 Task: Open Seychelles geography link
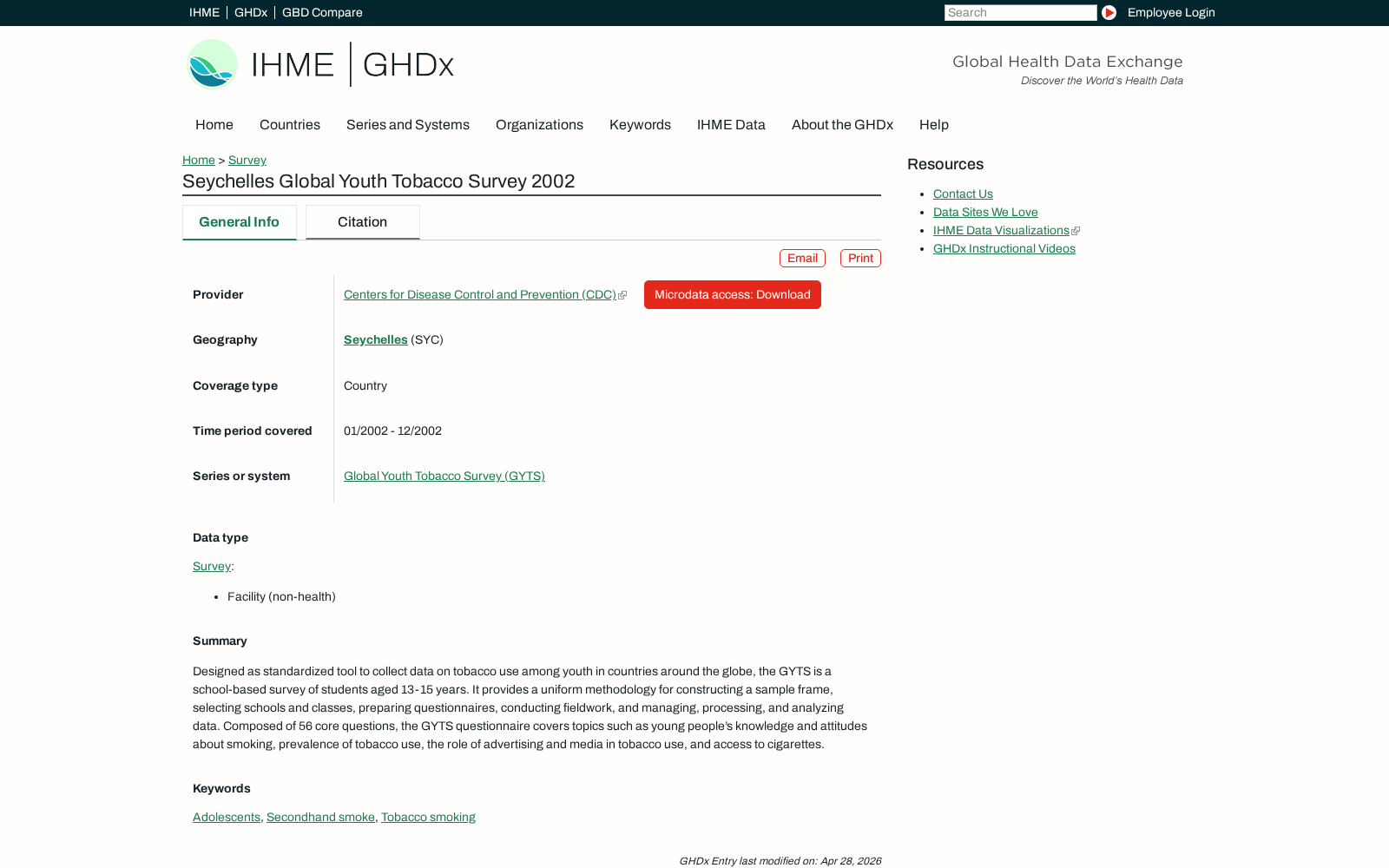(376, 339)
